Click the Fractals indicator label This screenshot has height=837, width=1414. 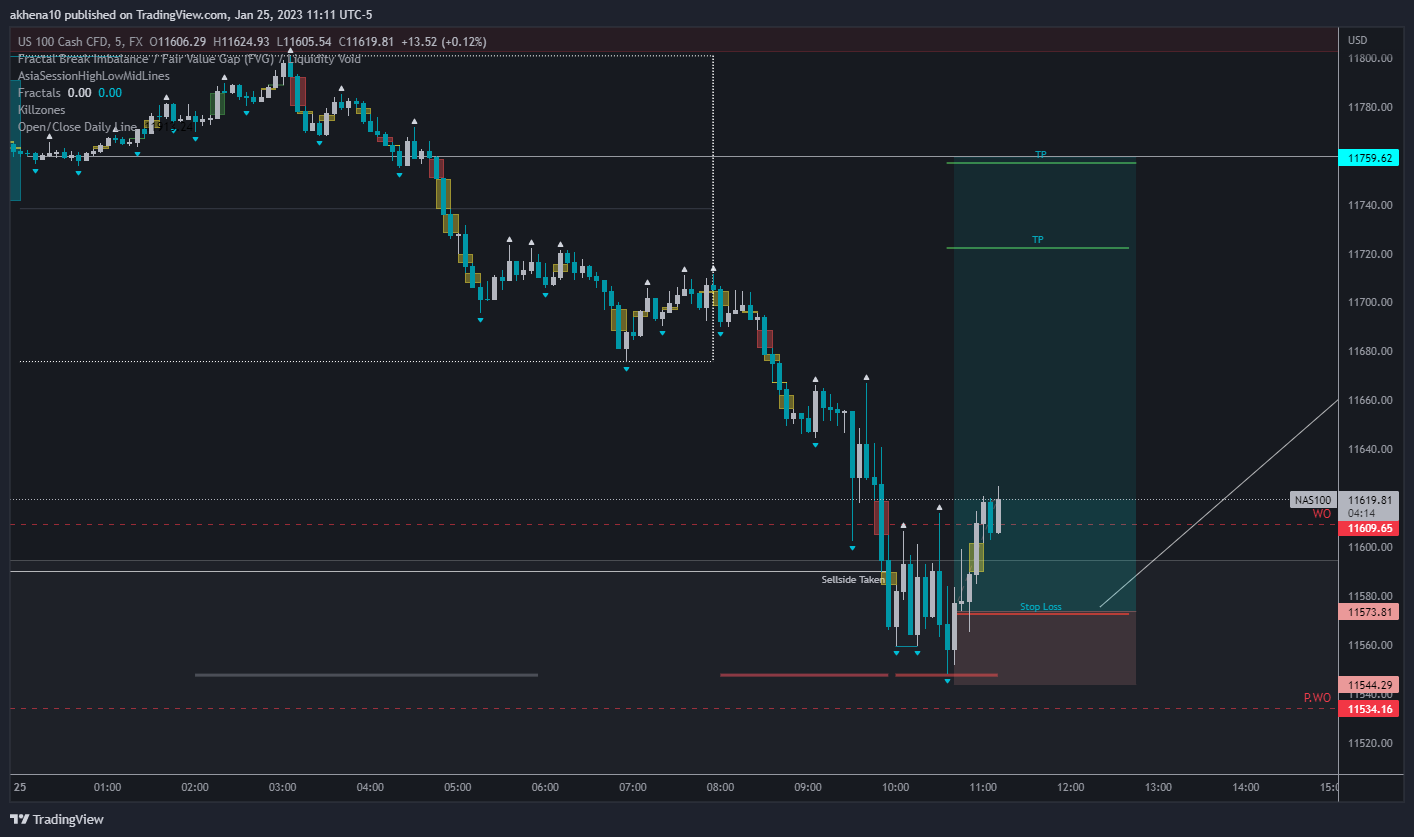click(40, 92)
